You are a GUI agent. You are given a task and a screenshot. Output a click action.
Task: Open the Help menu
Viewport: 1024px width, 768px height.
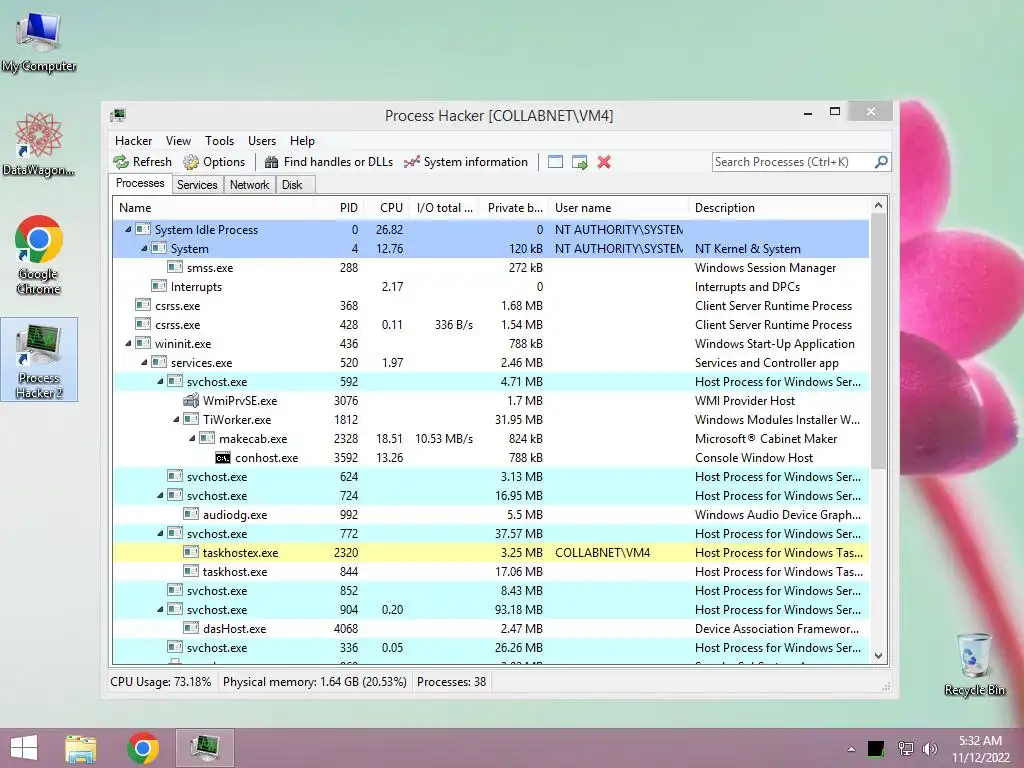click(302, 140)
